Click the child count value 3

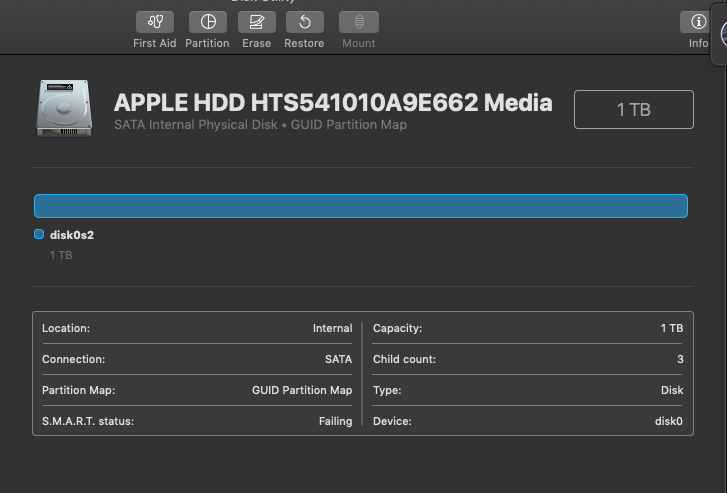680,359
